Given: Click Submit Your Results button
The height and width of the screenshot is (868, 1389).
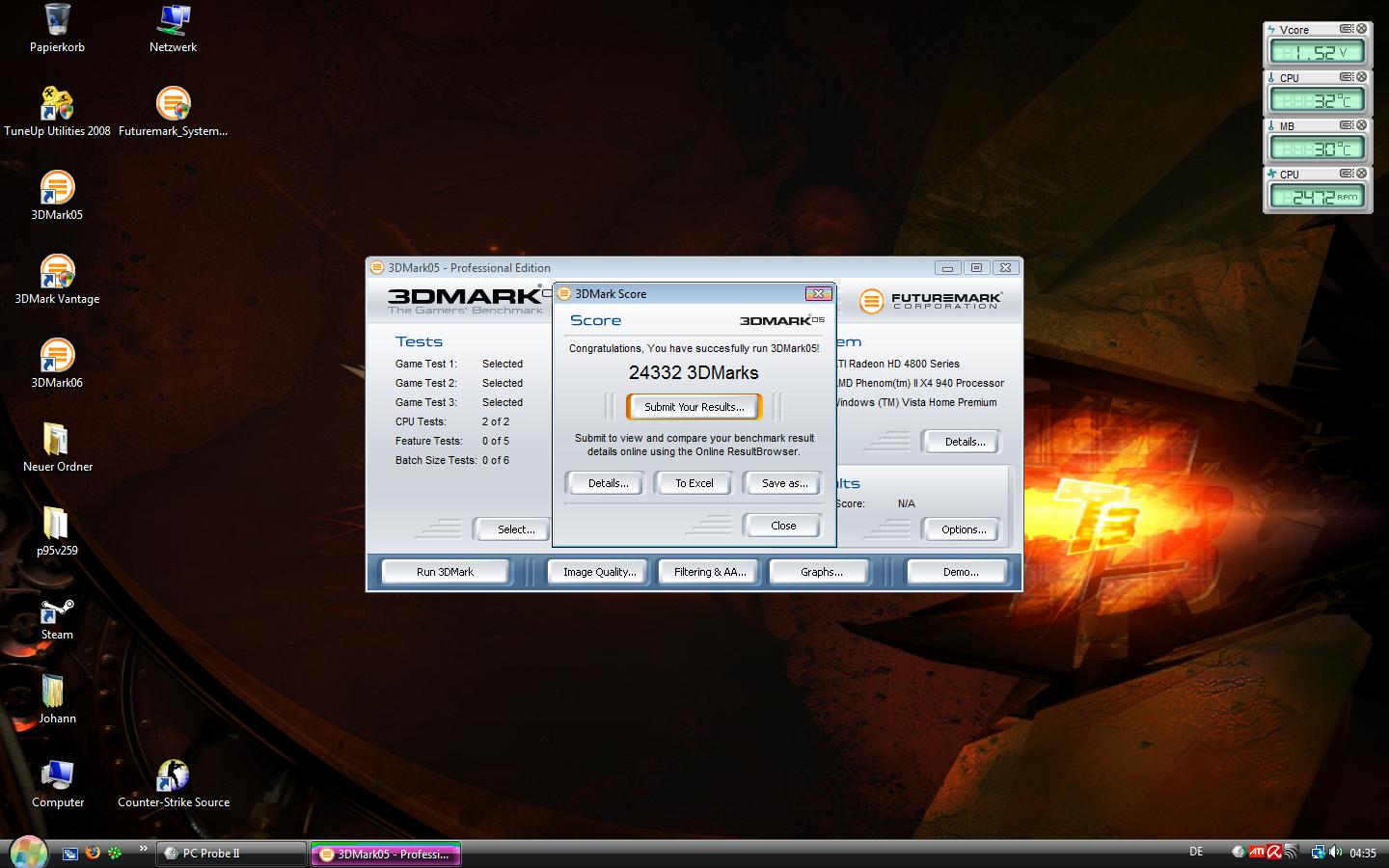Looking at the screenshot, I should click(x=694, y=407).
